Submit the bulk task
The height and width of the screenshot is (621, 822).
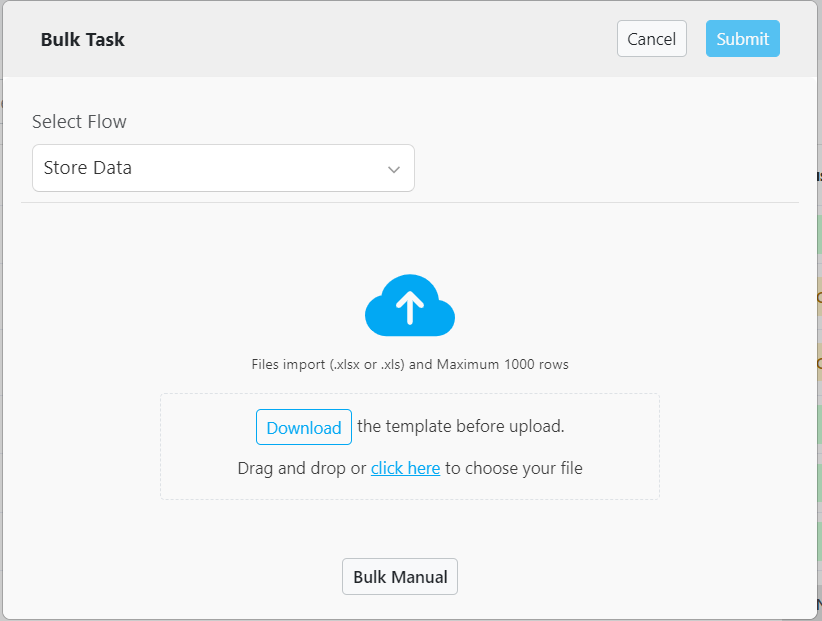(x=742, y=39)
